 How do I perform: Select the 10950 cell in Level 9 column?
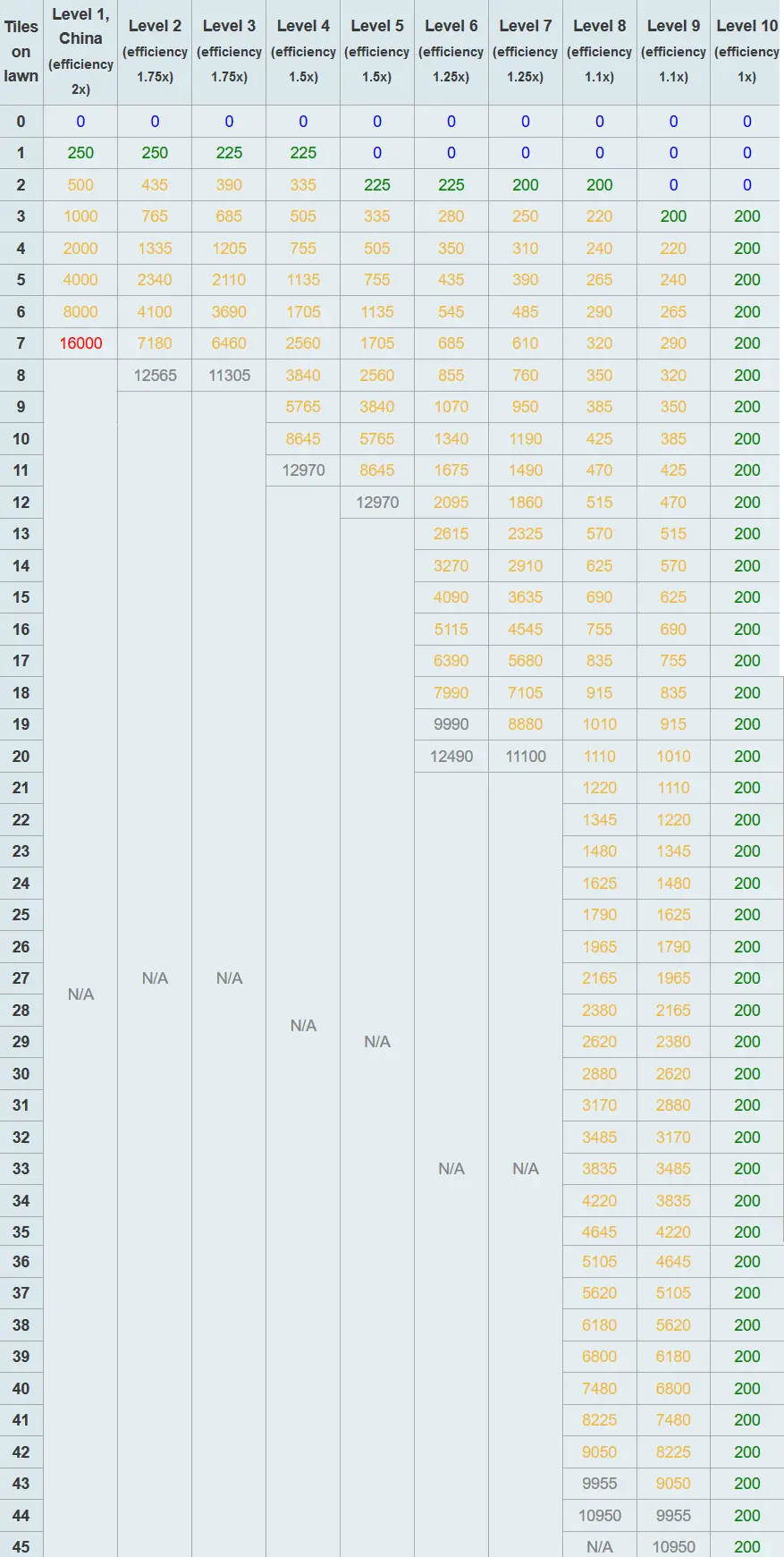673,1547
